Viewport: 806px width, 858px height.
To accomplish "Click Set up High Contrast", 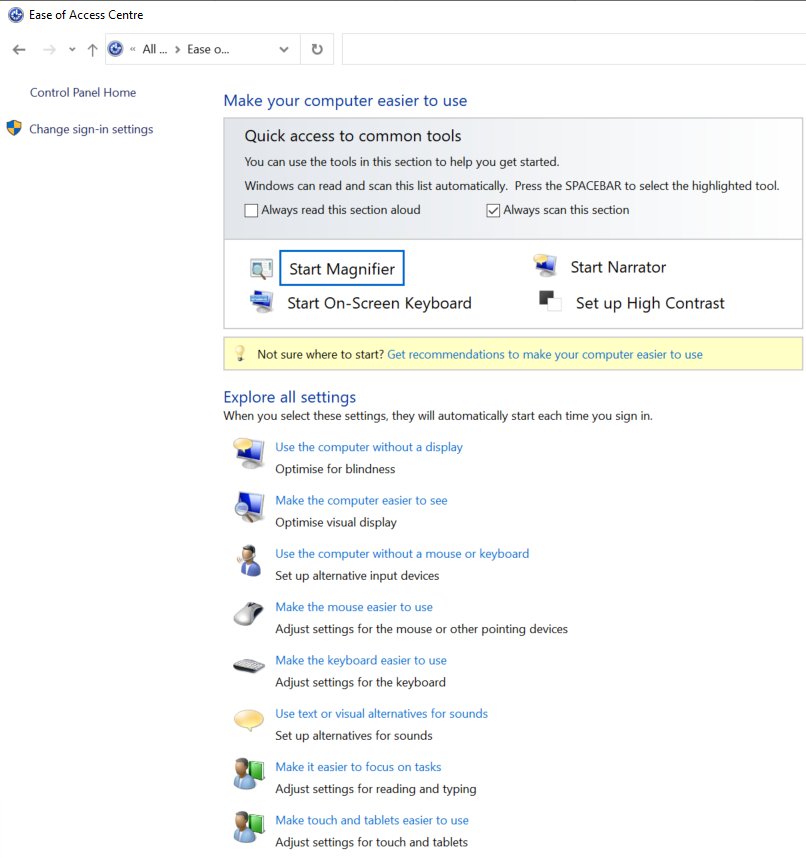I will [650, 303].
